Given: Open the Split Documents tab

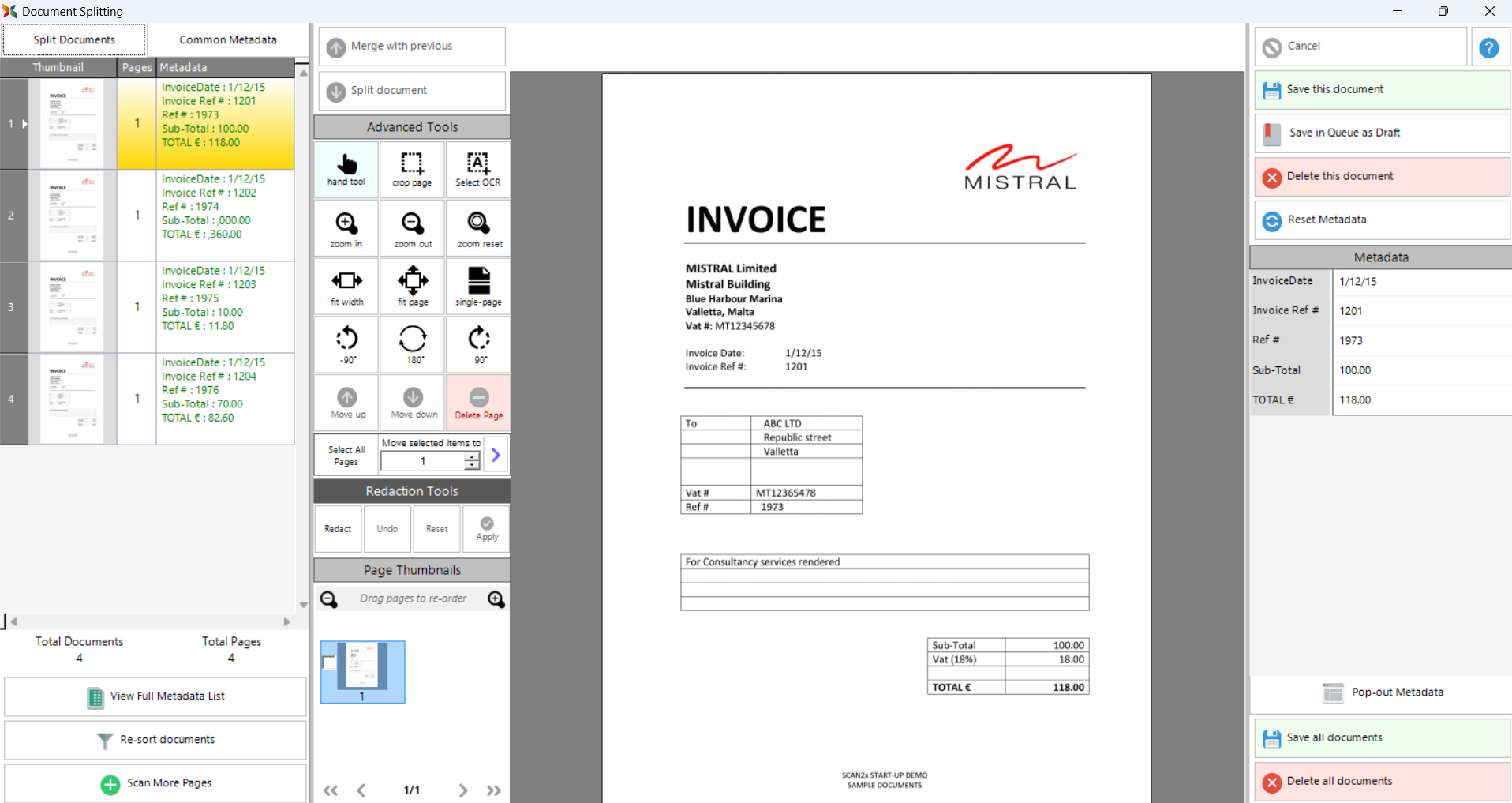Looking at the screenshot, I should (x=74, y=39).
